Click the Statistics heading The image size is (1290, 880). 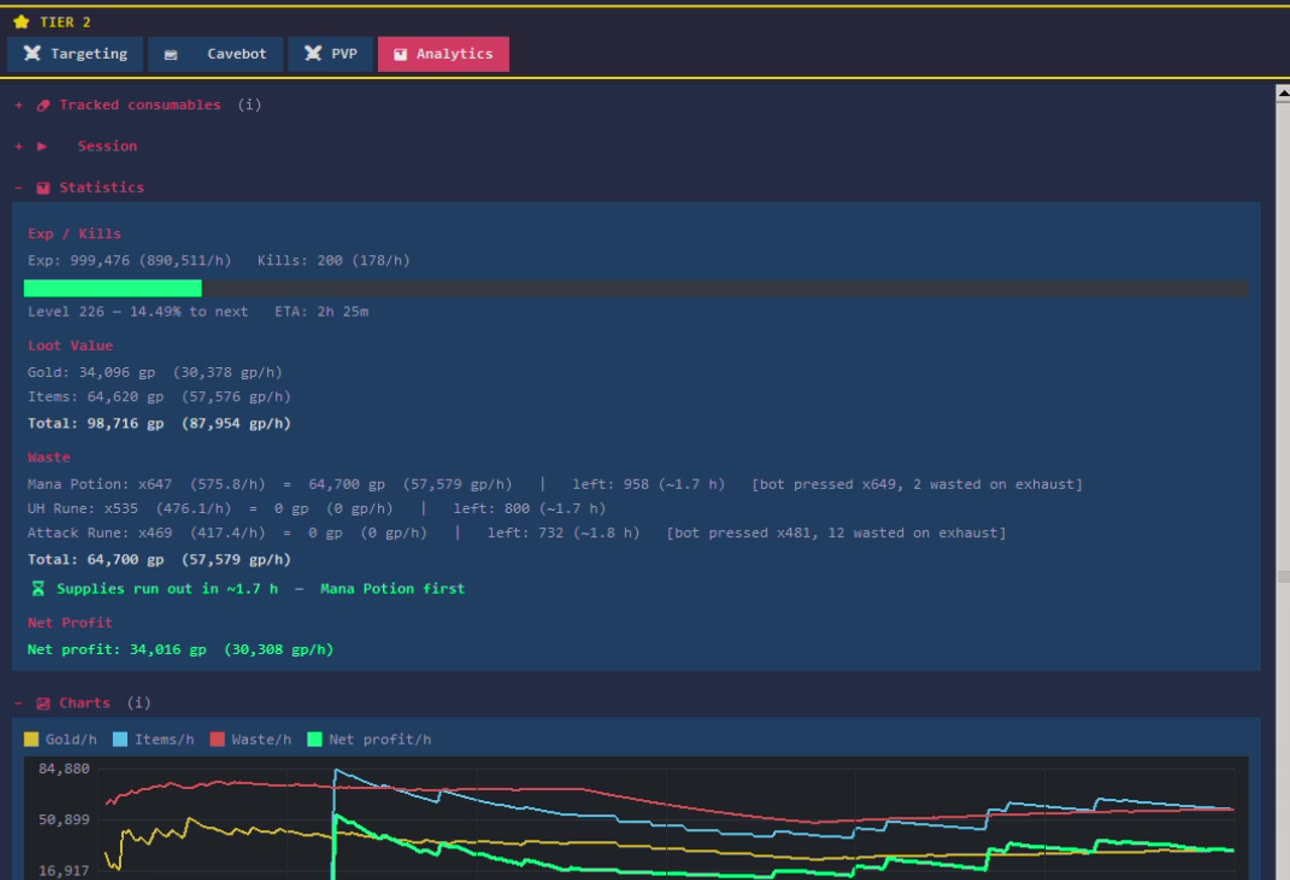(101, 187)
